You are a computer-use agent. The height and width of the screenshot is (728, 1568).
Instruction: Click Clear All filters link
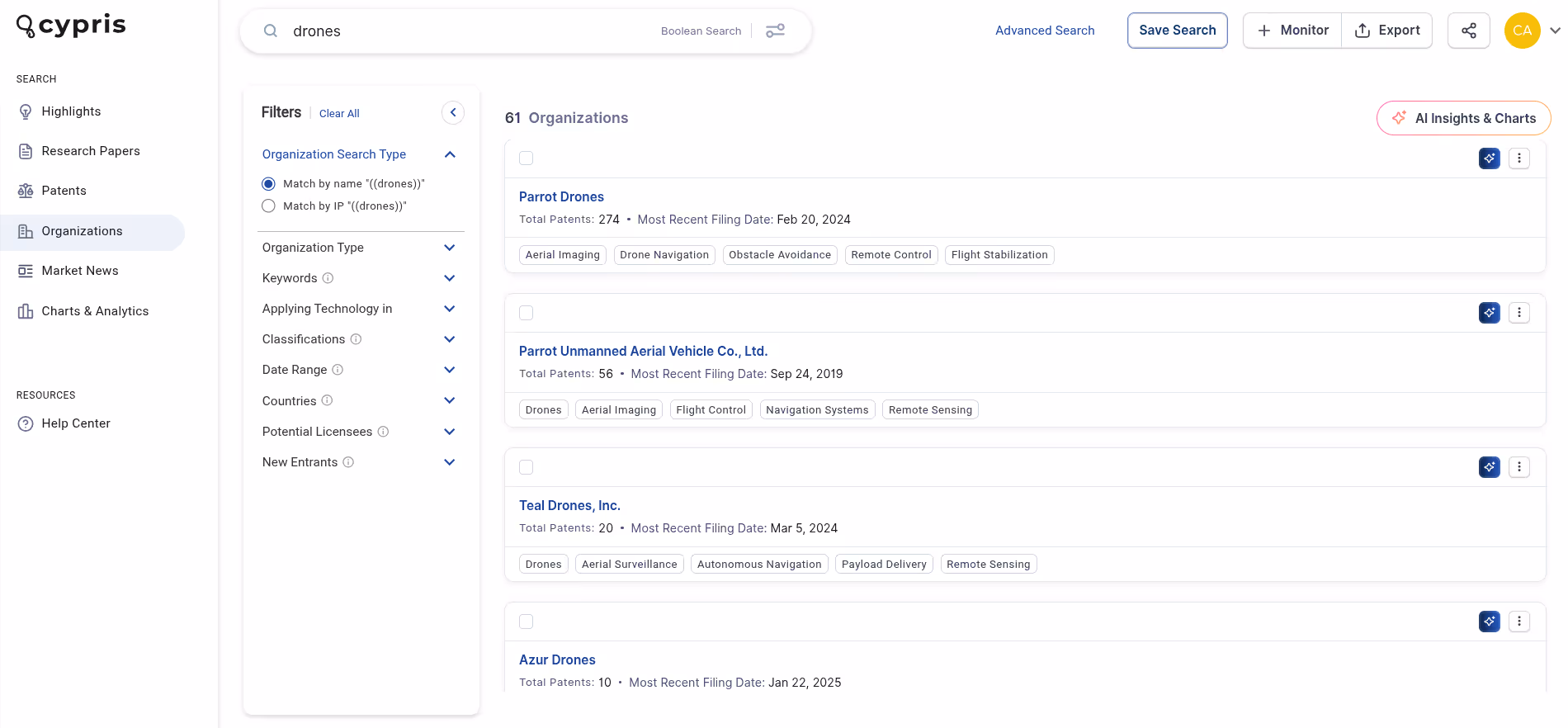coord(339,114)
